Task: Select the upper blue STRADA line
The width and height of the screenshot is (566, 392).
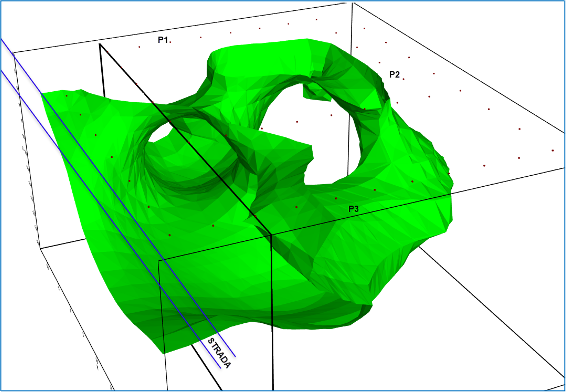Action: click(118, 198)
